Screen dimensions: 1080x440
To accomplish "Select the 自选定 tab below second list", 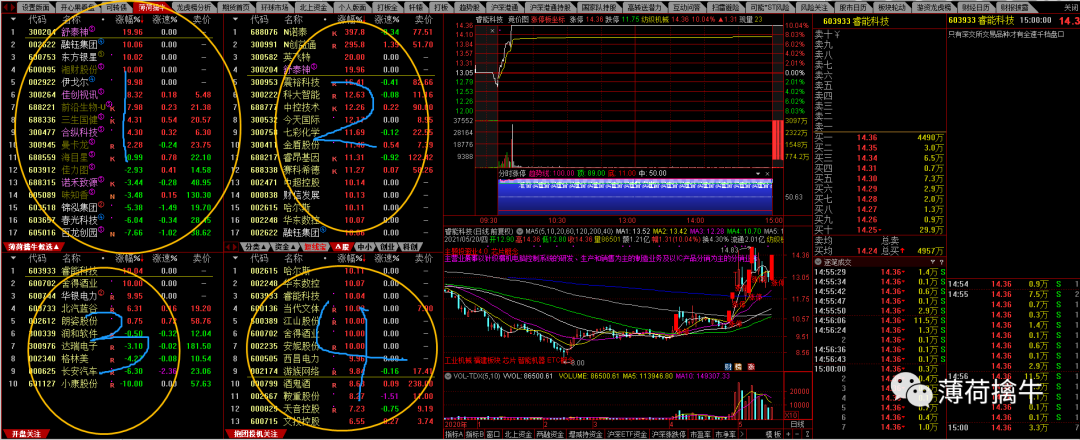I will (x=315, y=247).
